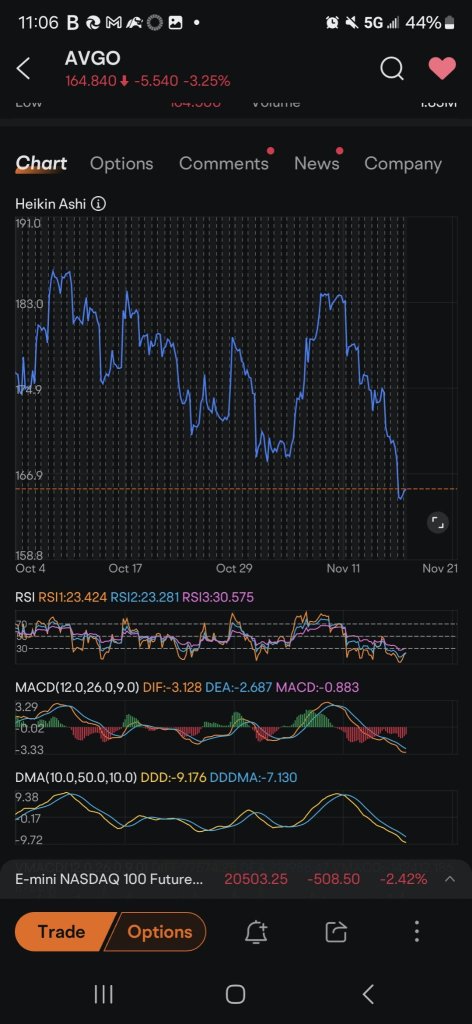472x1024 pixels.
Task: Open the DMA(10.0,50.0,10.0) indicator label
Action: (x=76, y=777)
